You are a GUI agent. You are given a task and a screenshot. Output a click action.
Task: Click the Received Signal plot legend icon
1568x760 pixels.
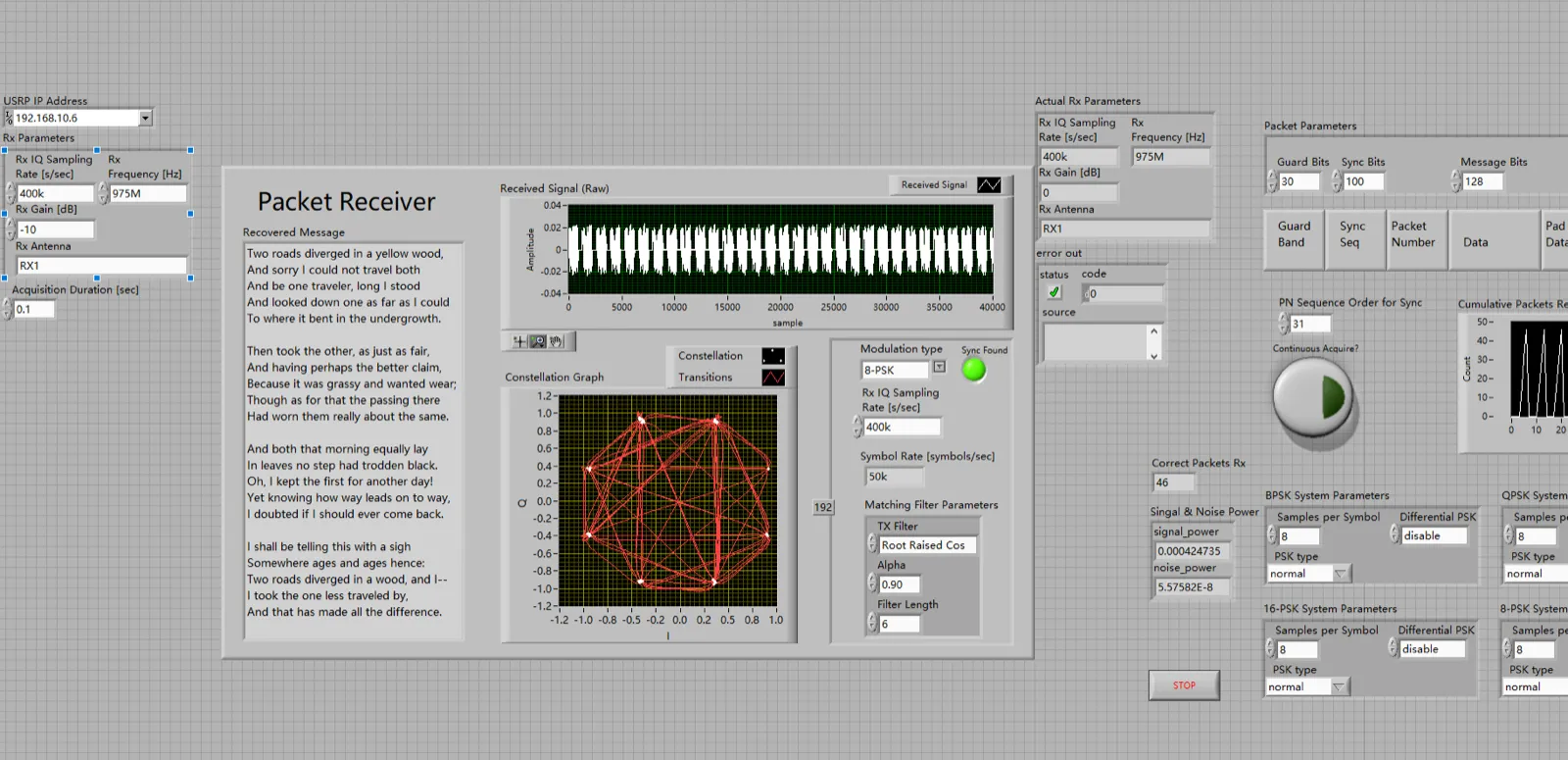tap(989, 184)
